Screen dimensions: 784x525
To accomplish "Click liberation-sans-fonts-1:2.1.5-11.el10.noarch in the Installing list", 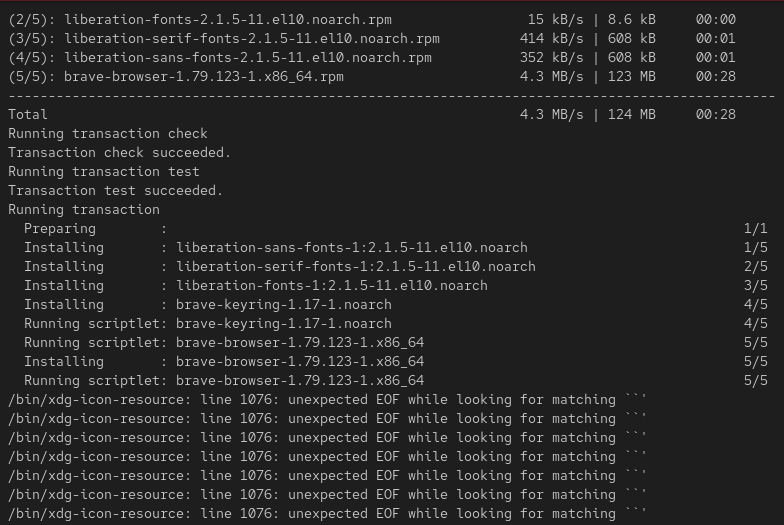I will (351, 247).
